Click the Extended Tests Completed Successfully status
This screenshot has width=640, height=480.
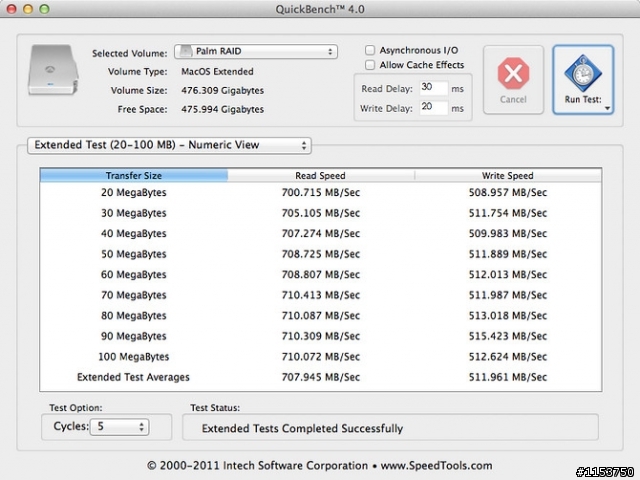point(302,429)
